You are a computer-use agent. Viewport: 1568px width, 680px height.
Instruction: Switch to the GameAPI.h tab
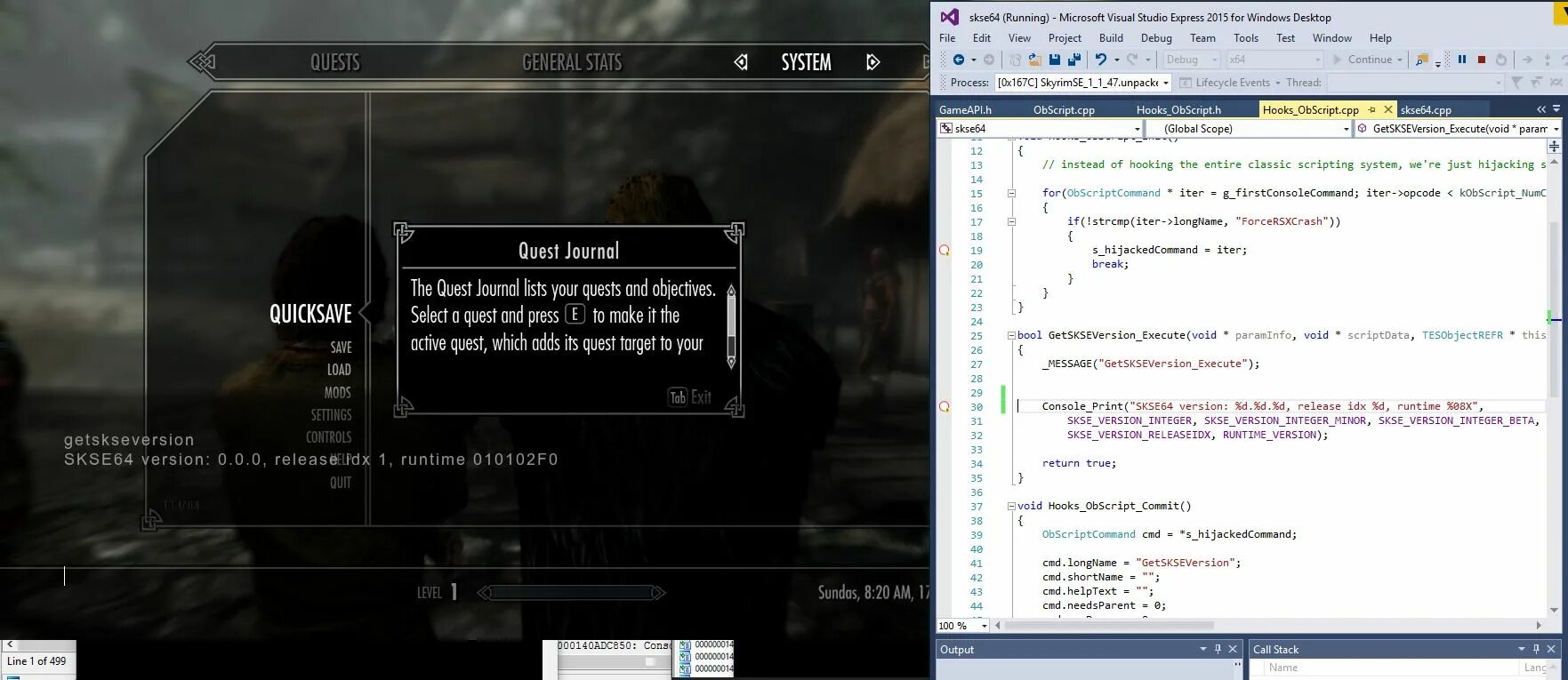point(966,109)
